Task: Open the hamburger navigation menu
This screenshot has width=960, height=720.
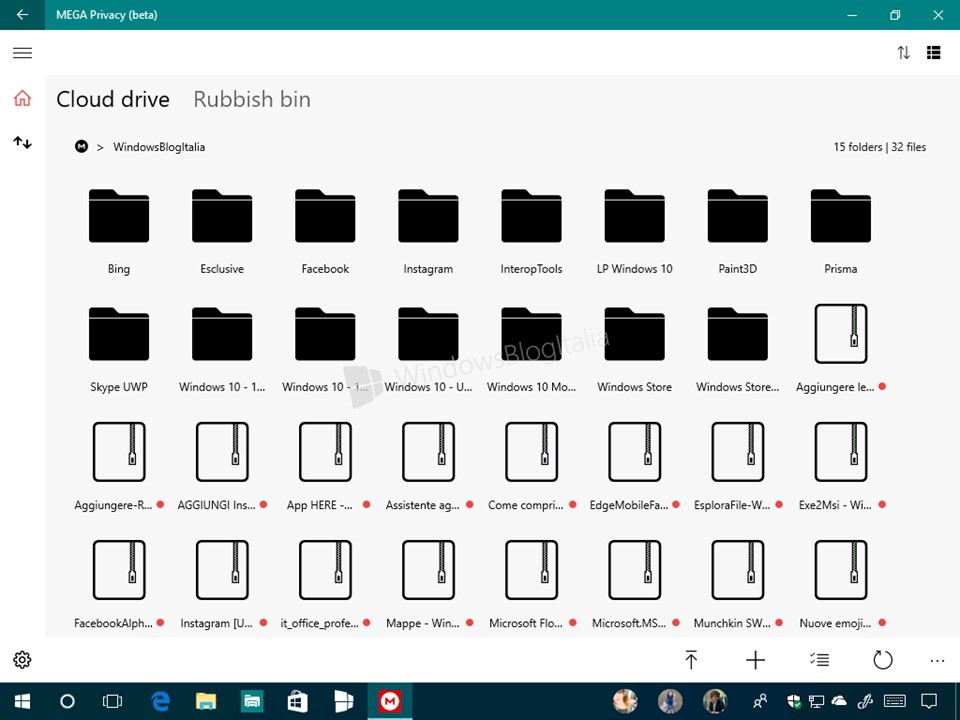Action: pyautogui.click(x=22, y=53)
